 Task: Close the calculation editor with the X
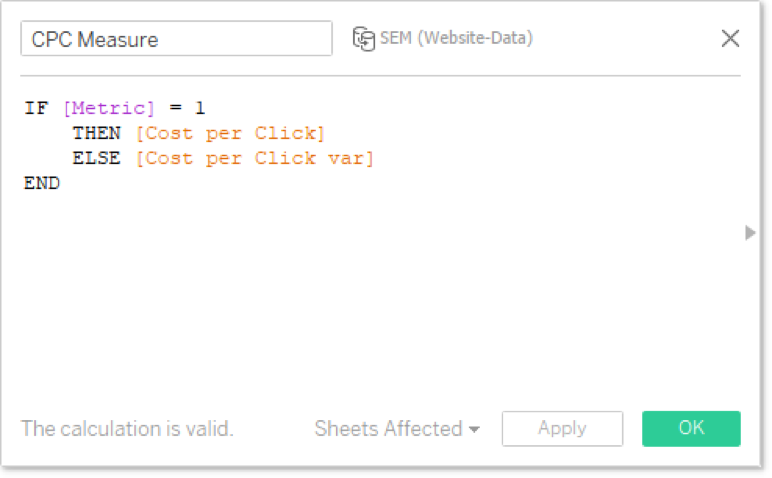point(730,38)
